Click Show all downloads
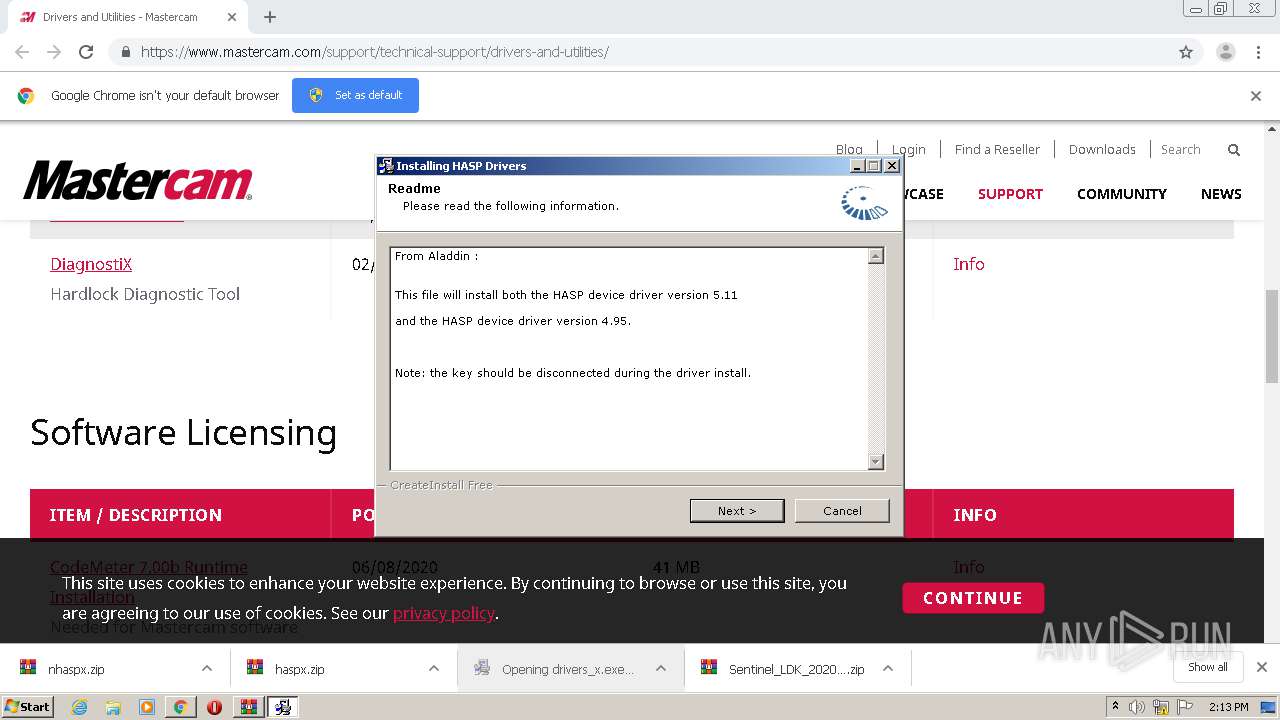 click(1208, 667)
